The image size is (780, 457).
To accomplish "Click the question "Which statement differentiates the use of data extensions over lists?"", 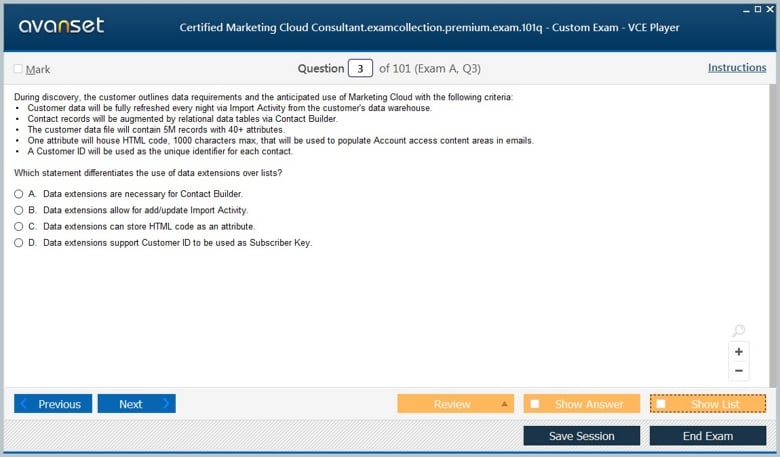I will pos(148,173).
